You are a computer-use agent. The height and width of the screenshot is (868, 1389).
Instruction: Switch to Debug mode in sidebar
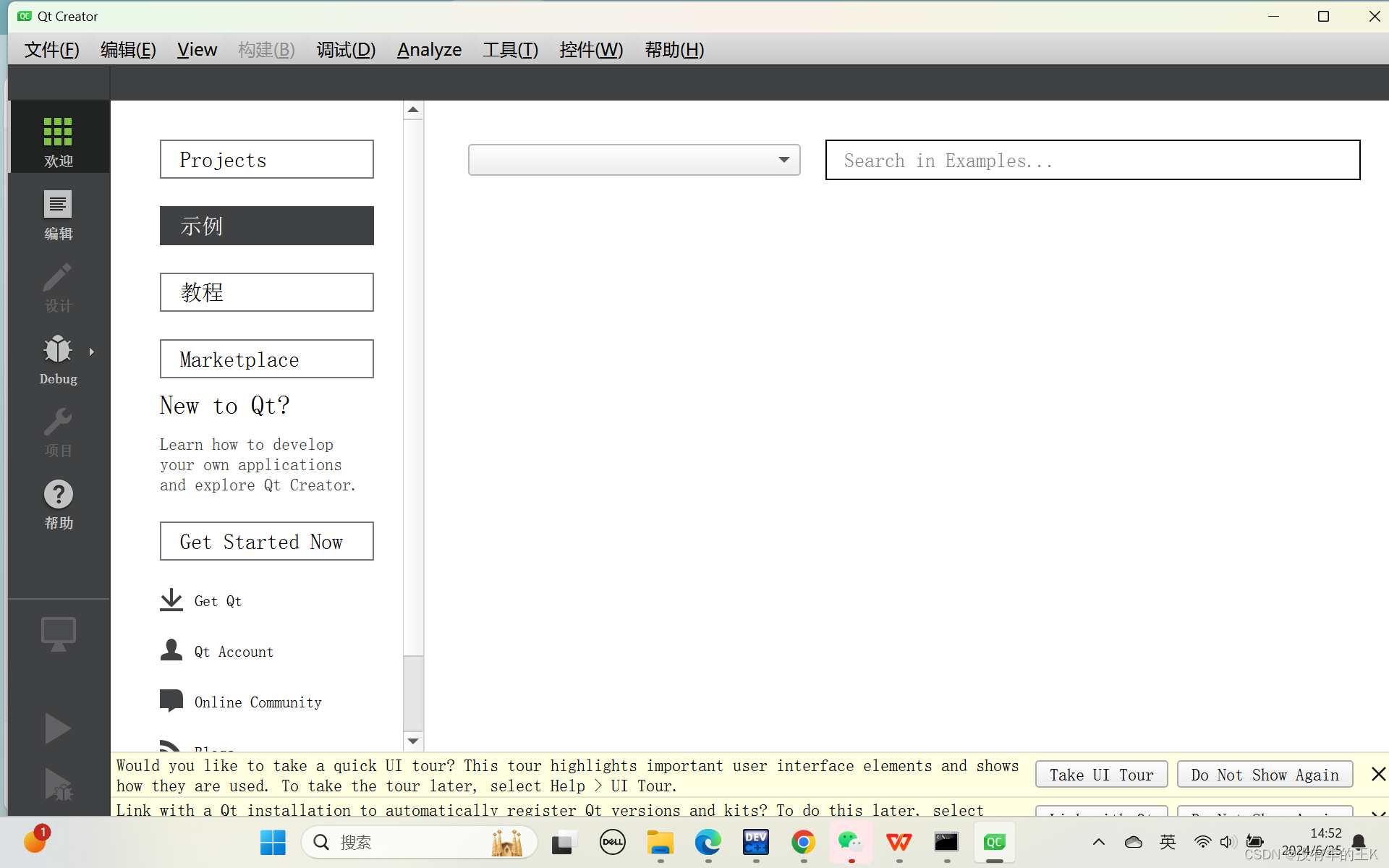(x=59, y=359)
